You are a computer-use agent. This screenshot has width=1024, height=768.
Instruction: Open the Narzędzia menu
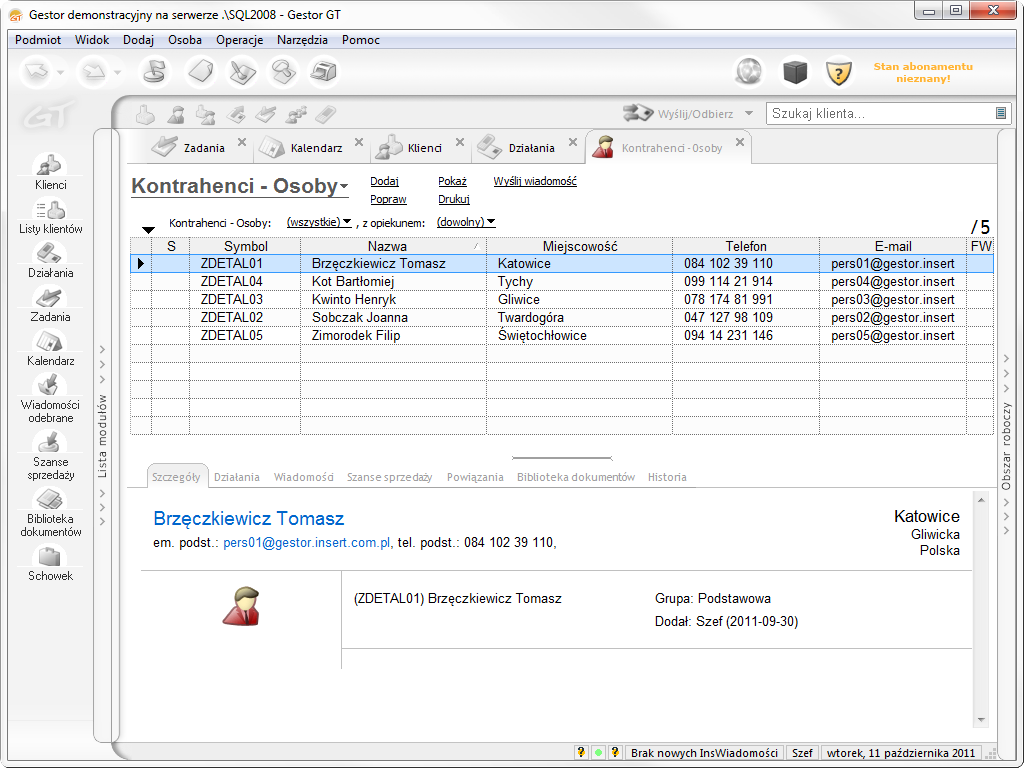(x=302, y=40)
